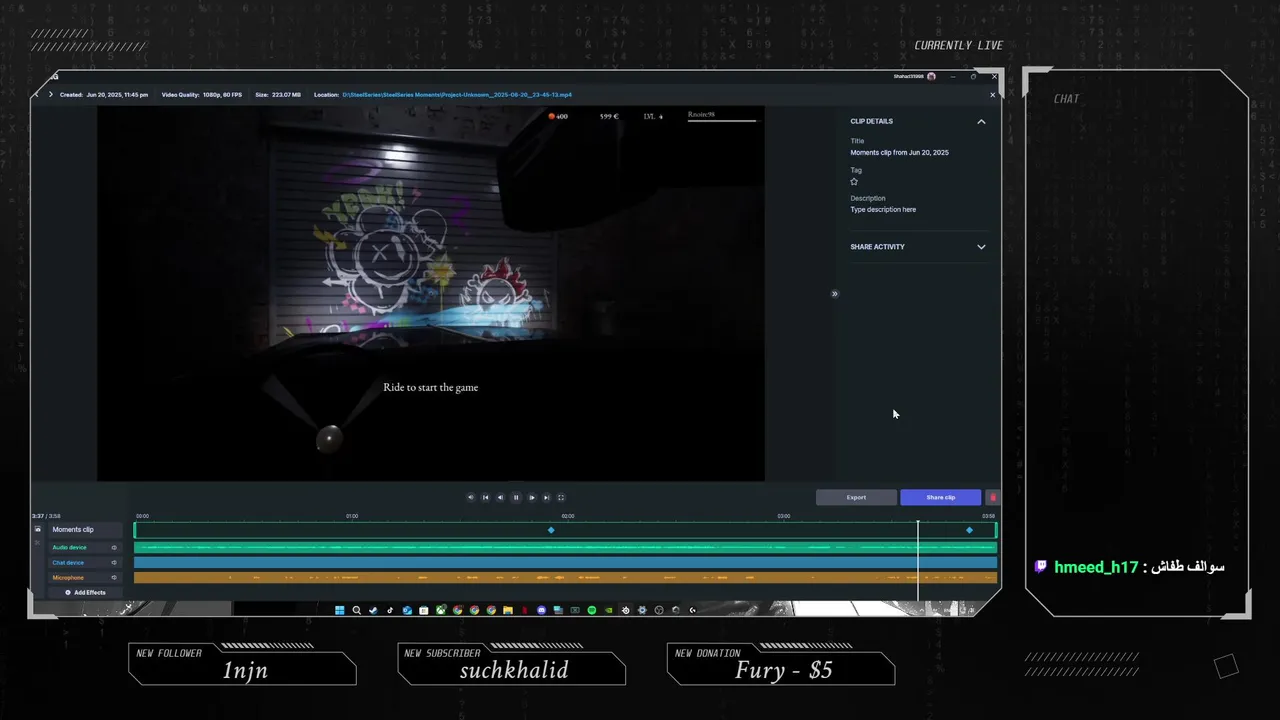Open Microsoft Store from the taskbar
The height and width of the screenshot is (720, 1280).
tap(424, 610)
